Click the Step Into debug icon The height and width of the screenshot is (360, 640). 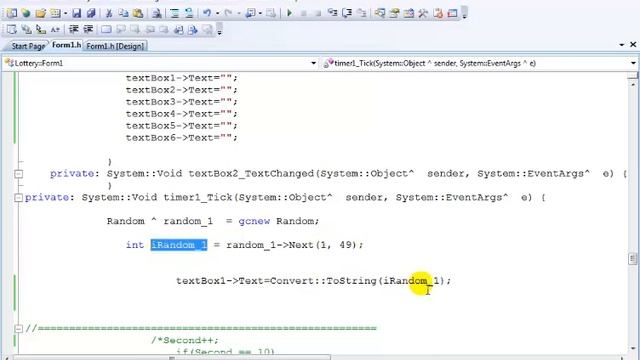333,13
